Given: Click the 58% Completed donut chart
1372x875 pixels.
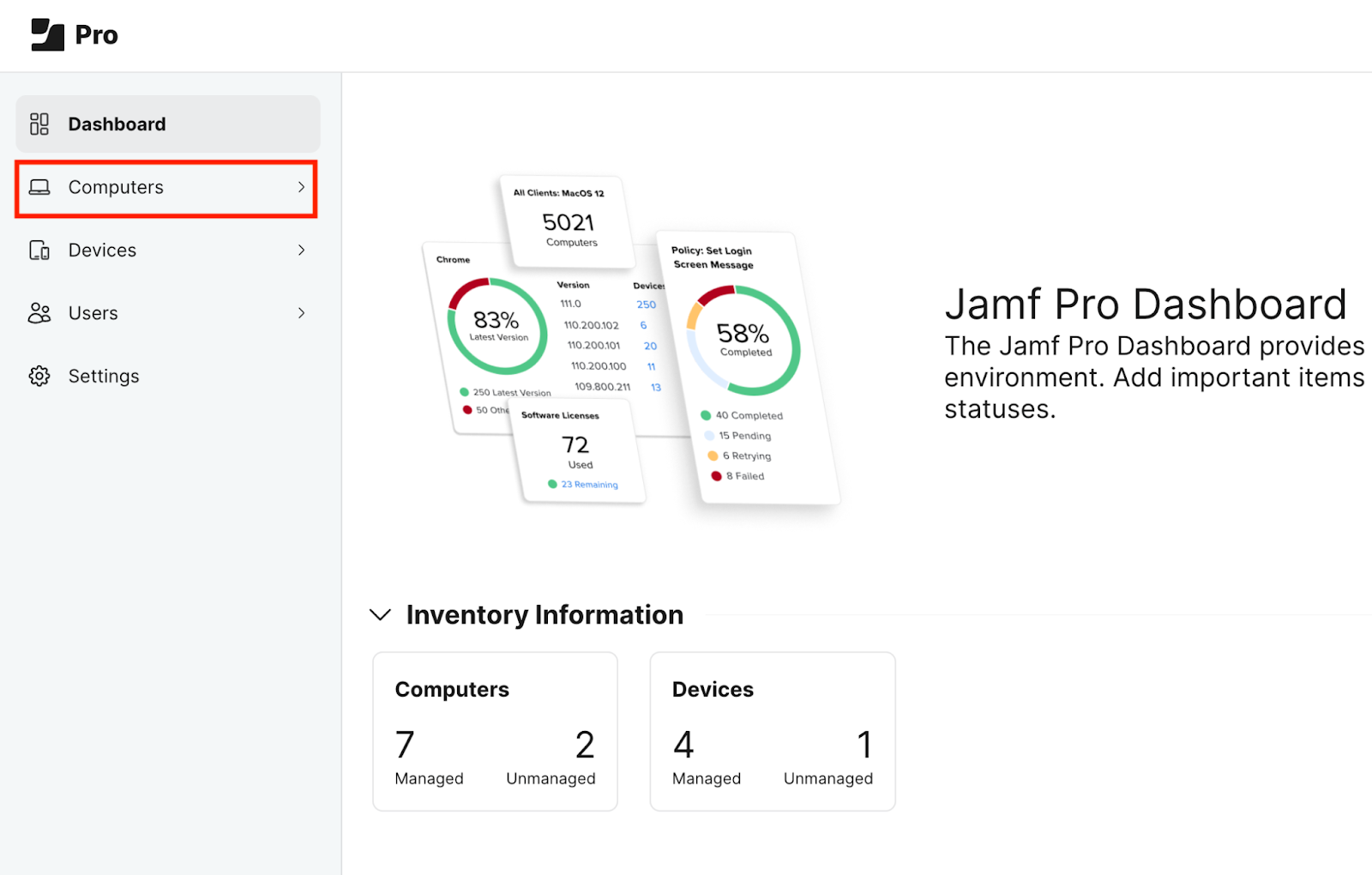Looking at the screenshot, I should pos(743,340).
